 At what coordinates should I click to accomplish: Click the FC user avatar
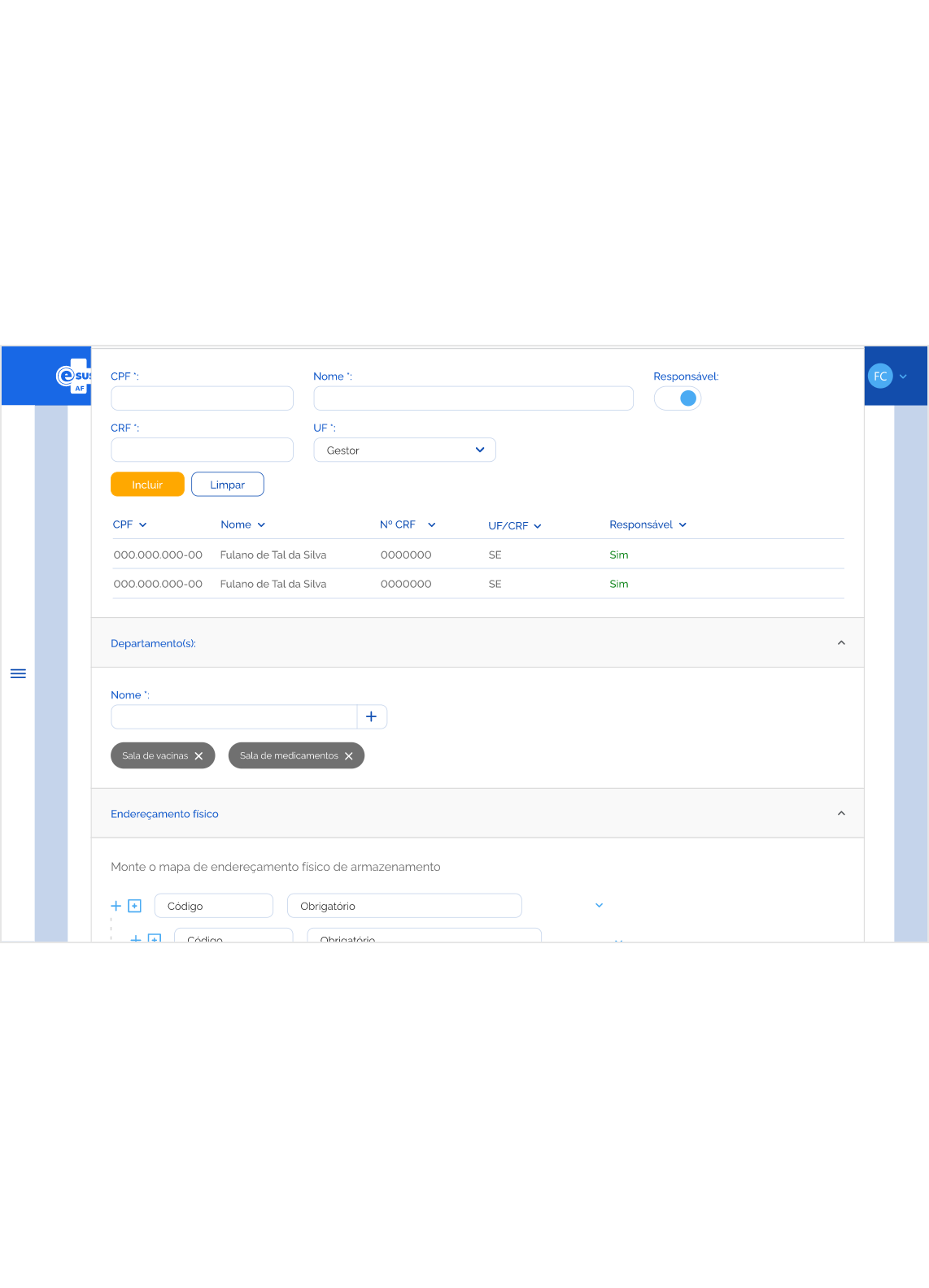879,376
